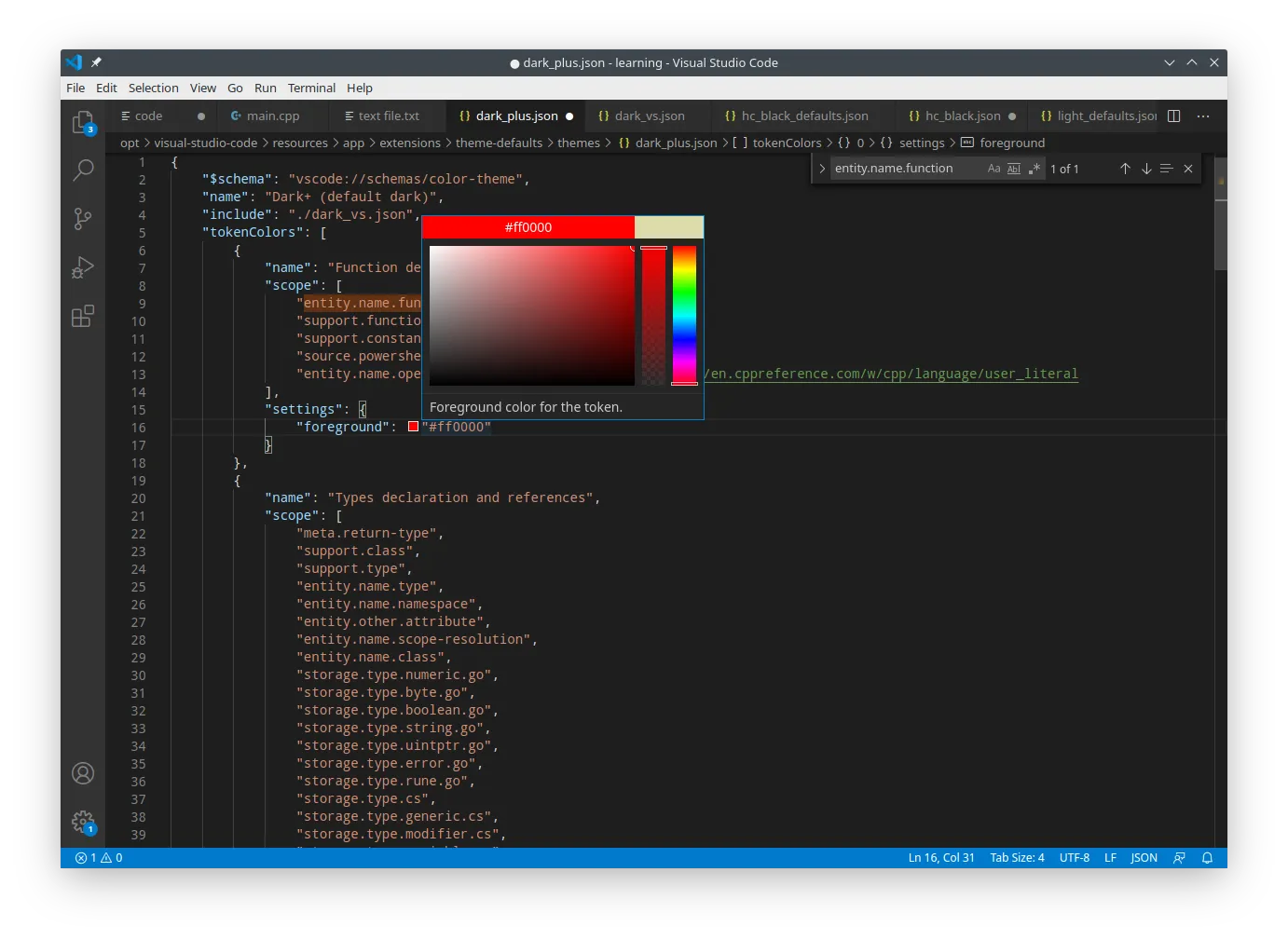
Task: Switch to the text file.txt tab
Action: [x=389, y=116]
